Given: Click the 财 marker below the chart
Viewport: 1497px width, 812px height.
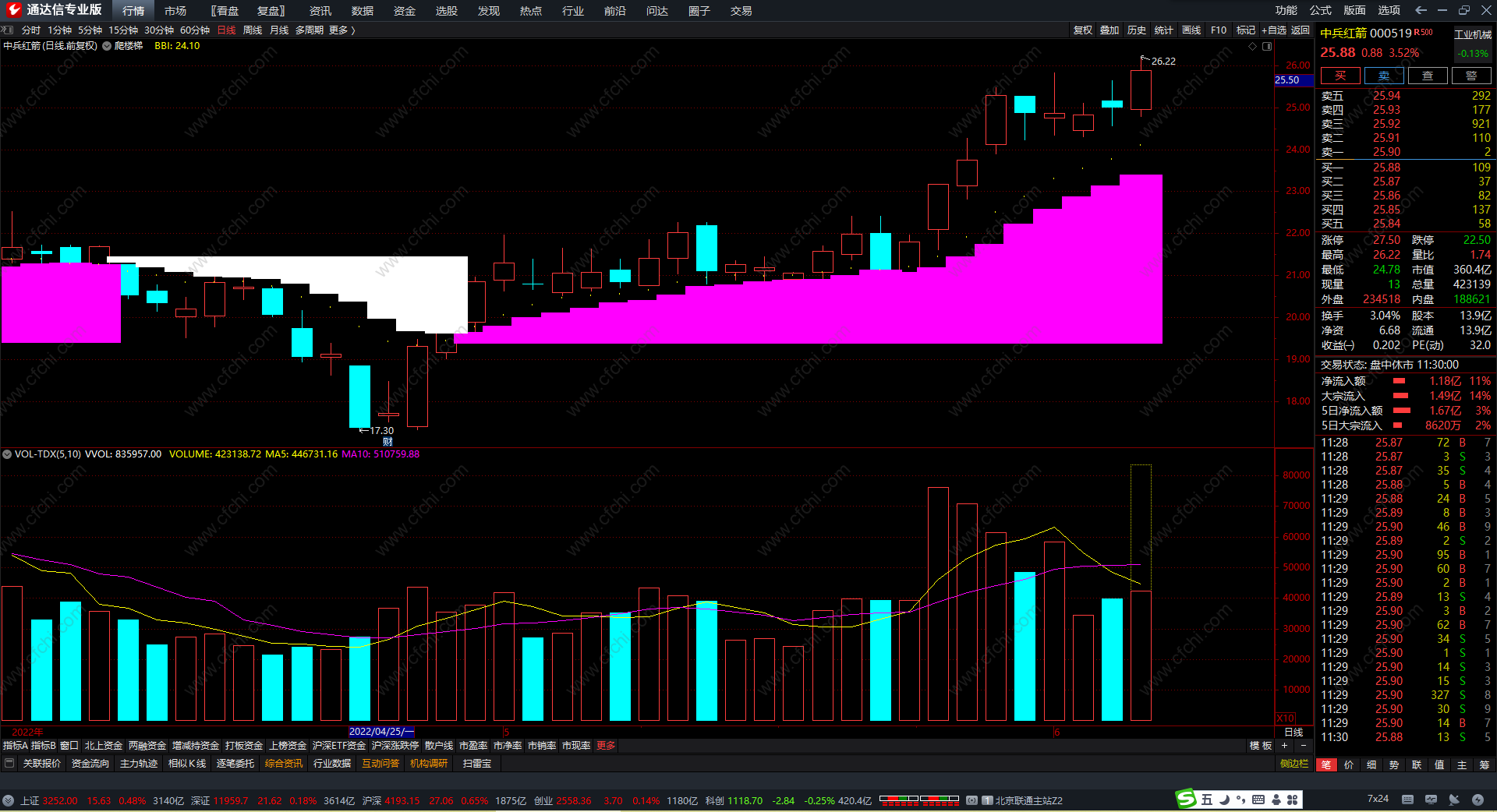Looking at the screenshot, I should tap(388, 442).
